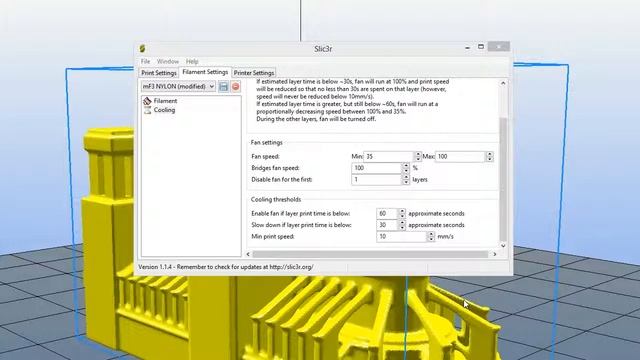This screenshot has height=360, width=640.
Task: Click the horizontal scrollbar left arrow
Action: (248, 254)
